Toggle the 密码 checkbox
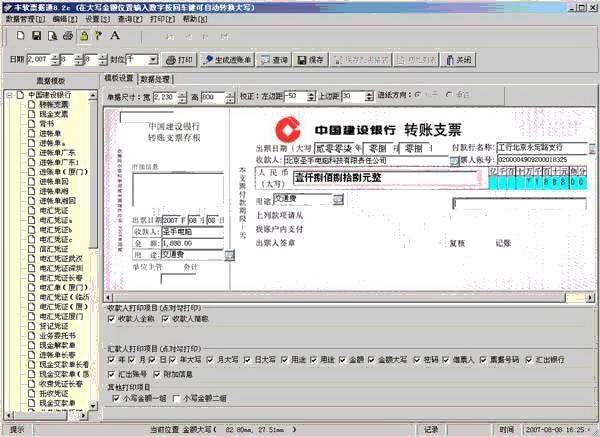 (x=416, y=360)
